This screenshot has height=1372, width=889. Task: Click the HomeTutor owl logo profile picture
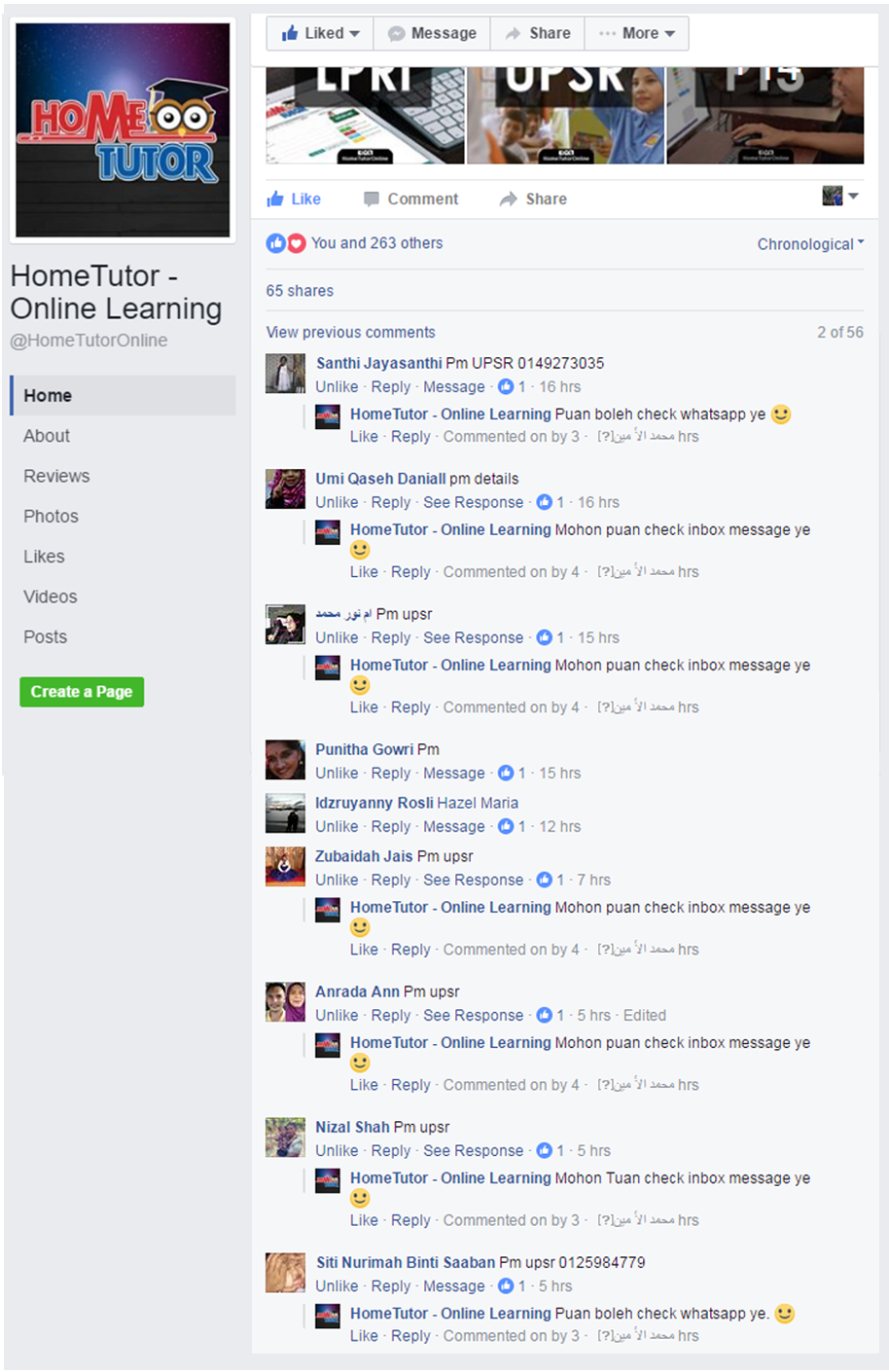[124, 130]
